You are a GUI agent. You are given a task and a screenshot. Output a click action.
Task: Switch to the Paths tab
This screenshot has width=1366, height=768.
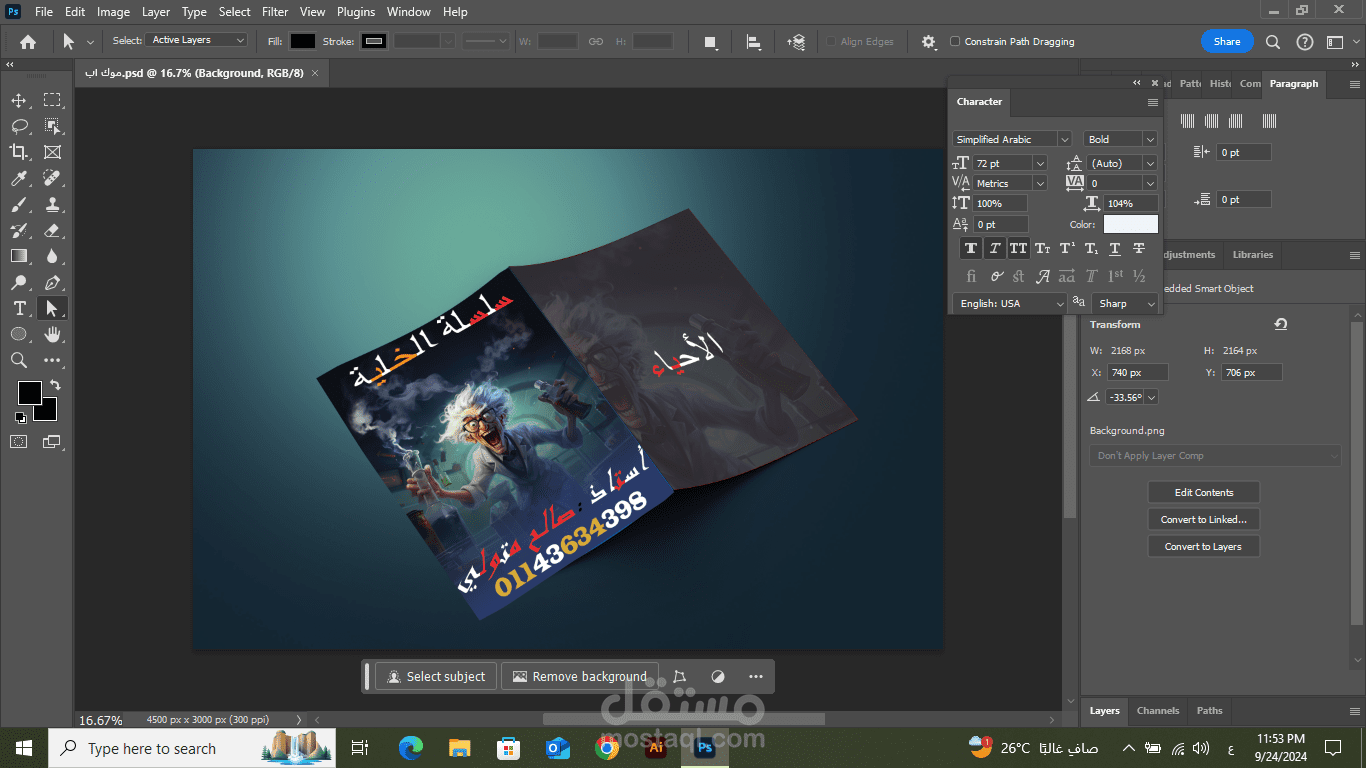click(x=1210, y=711)
